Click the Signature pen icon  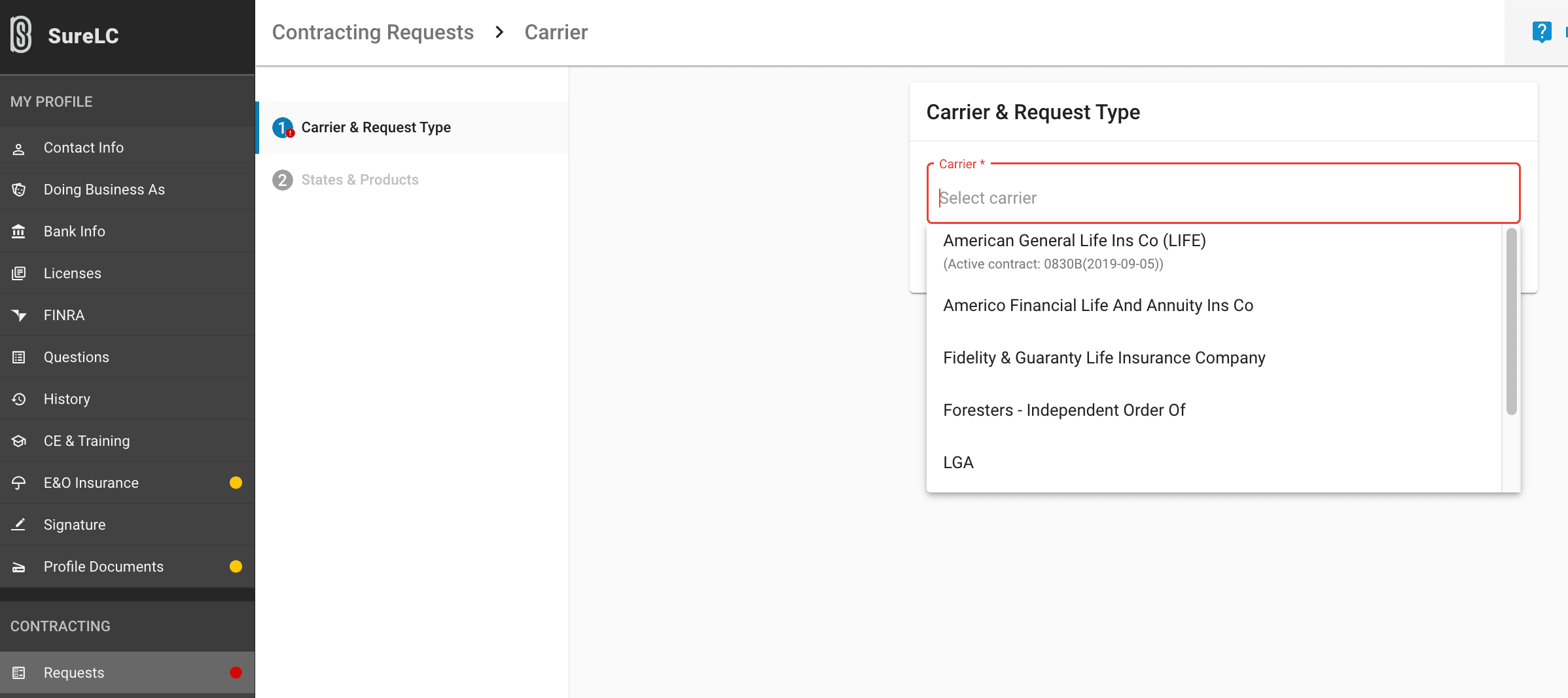(19, 525)
